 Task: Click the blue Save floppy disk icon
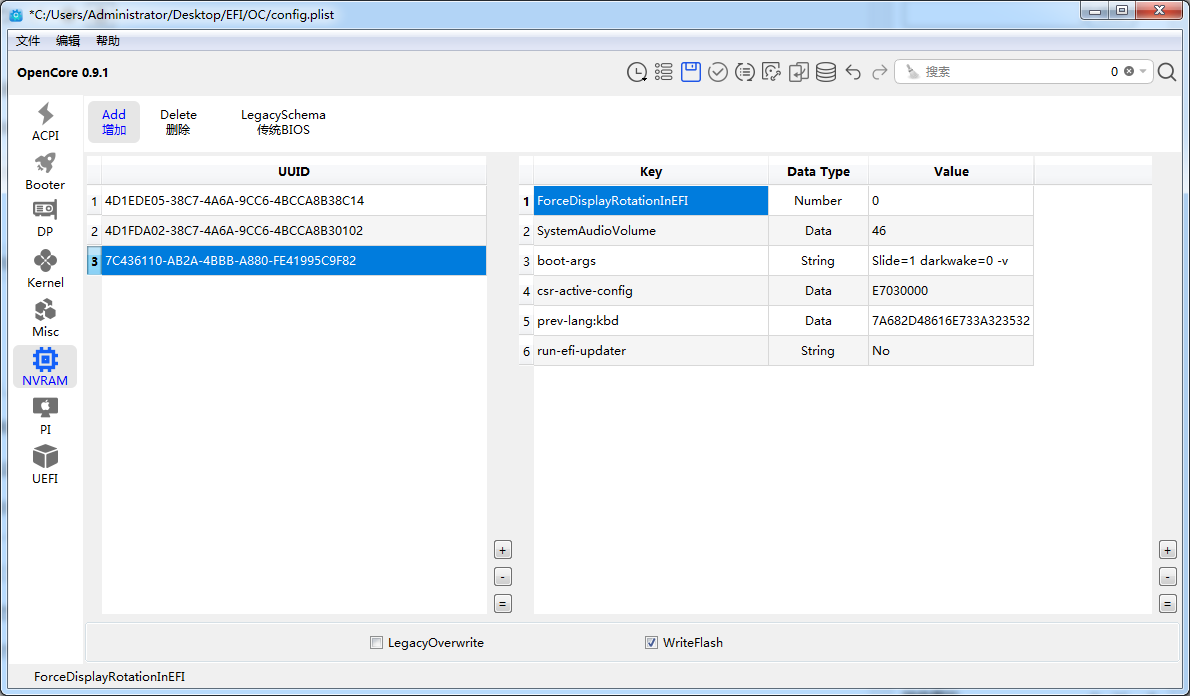click(691, 72)
